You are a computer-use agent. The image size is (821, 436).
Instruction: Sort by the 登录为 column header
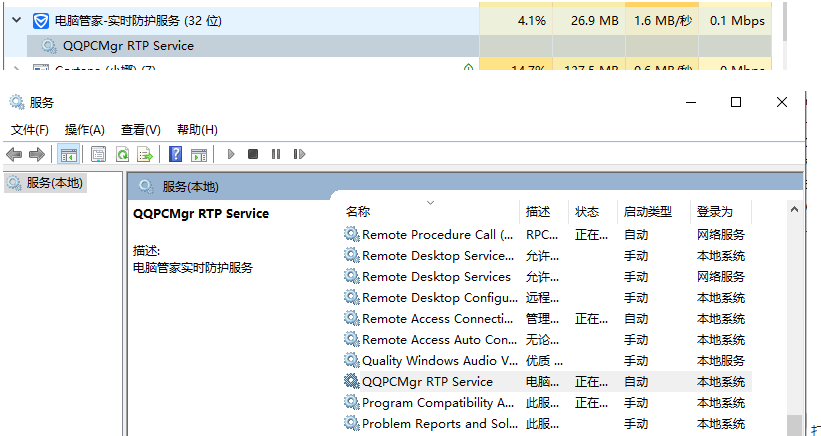pos(721,211)
